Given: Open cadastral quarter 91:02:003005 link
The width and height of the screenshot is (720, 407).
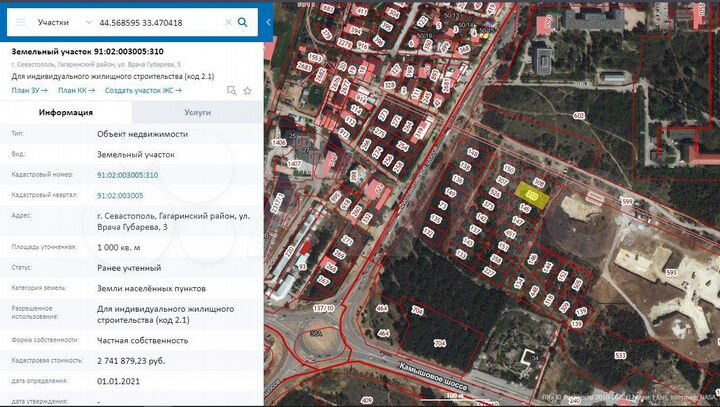Looking at the screenshot, I should pyautogui.click(x=120, y=195).
